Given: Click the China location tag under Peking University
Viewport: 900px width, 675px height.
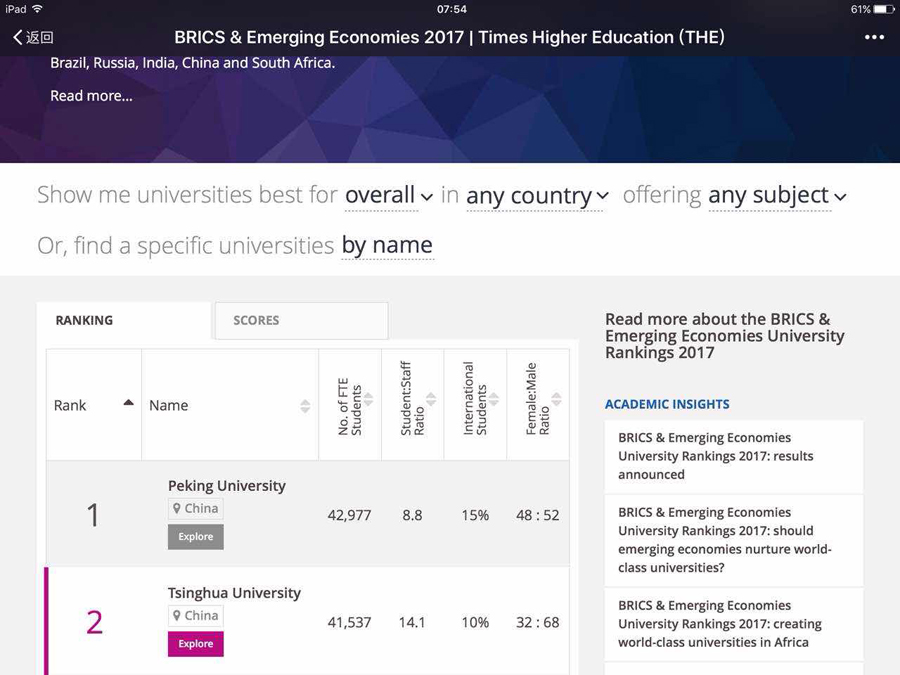Looking at the screenshot, I should (x=196, y=509).
